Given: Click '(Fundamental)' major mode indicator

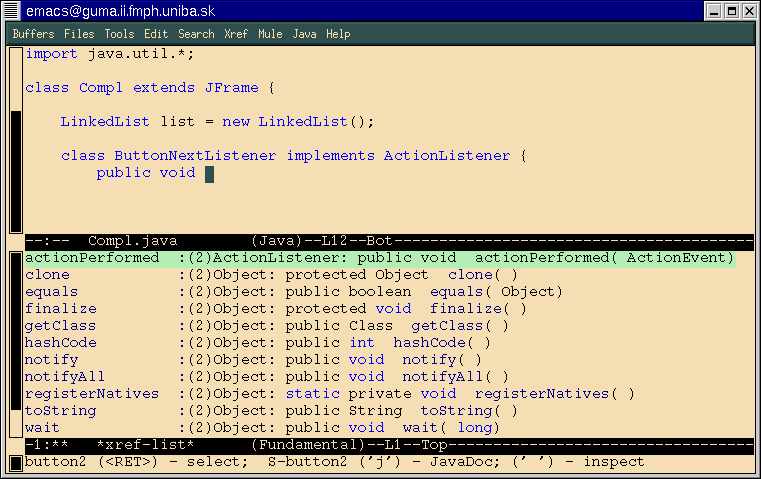Looking at the screenshot, I should coord(308,445).
